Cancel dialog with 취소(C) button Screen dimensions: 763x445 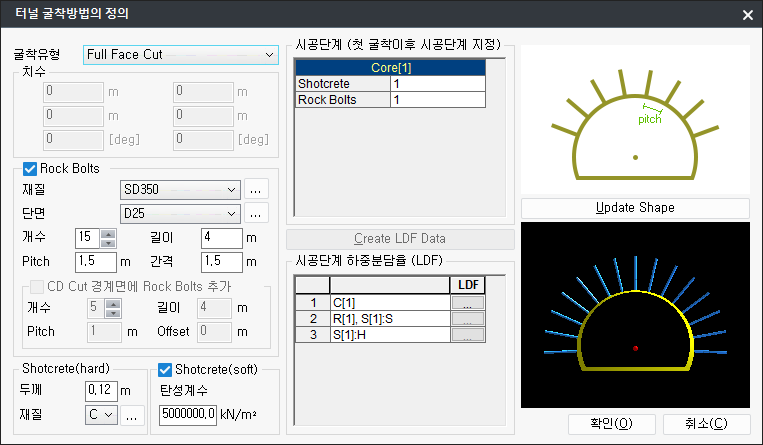tap(706, 424)
